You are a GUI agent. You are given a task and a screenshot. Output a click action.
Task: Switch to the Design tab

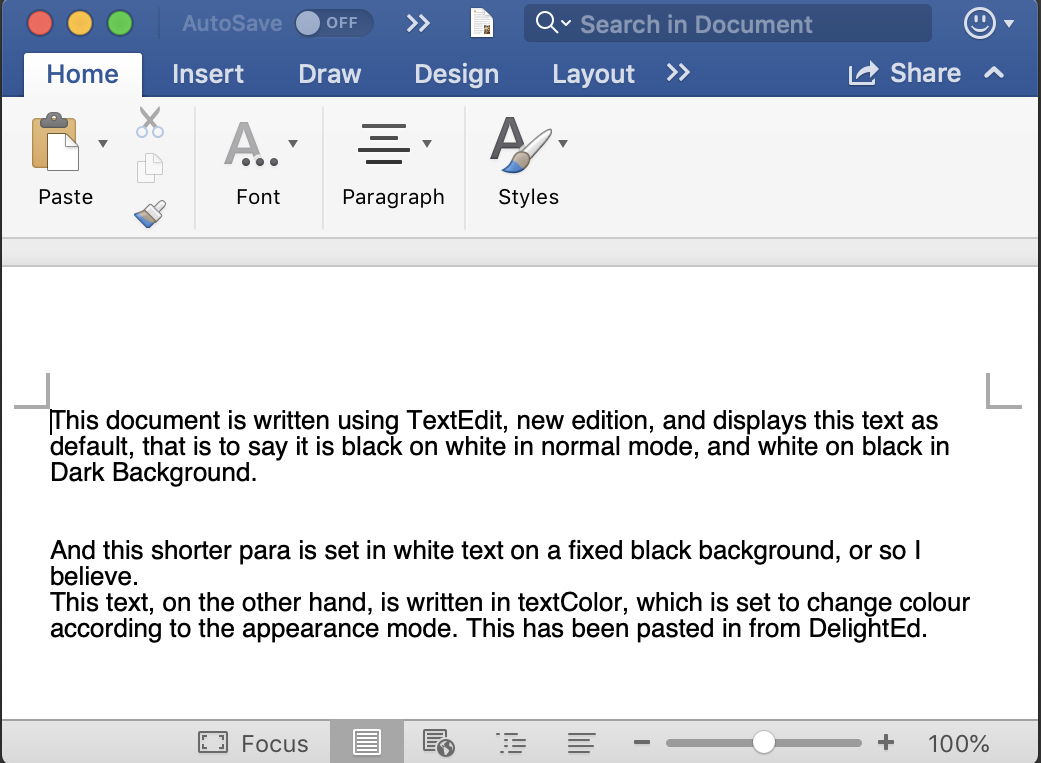(x=456, y=74)
